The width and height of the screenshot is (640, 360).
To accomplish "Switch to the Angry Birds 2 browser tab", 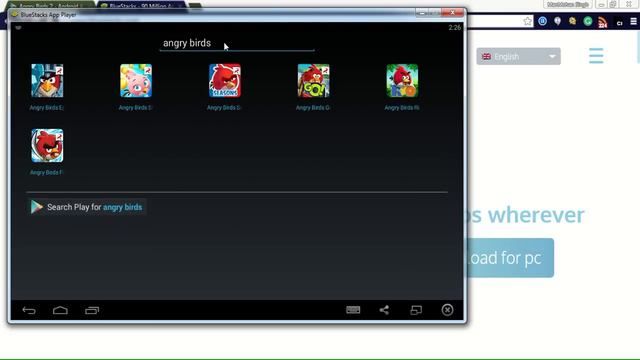I will point(50,6).
